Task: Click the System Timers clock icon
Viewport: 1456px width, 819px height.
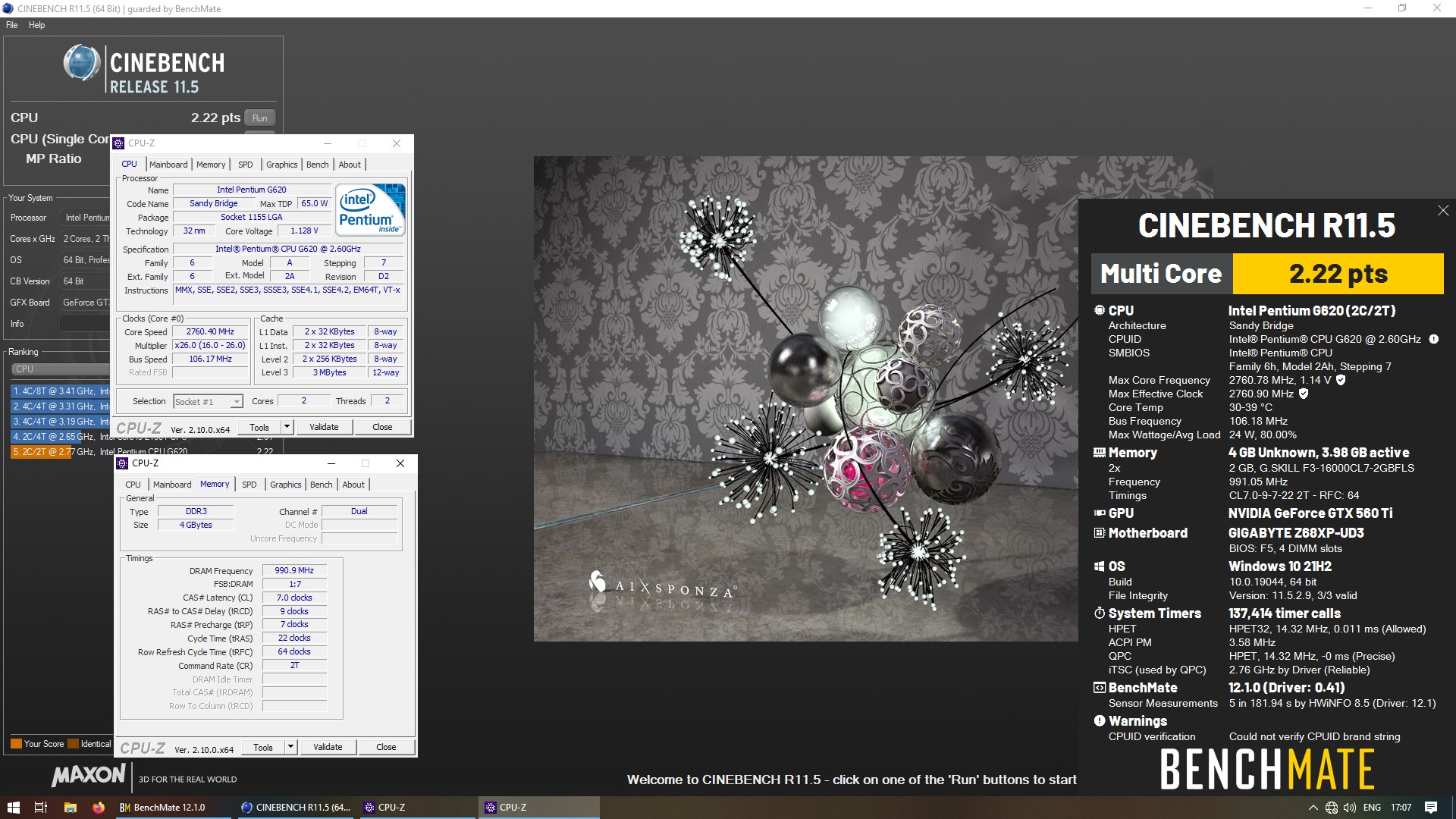Action: click(1100, 613)
